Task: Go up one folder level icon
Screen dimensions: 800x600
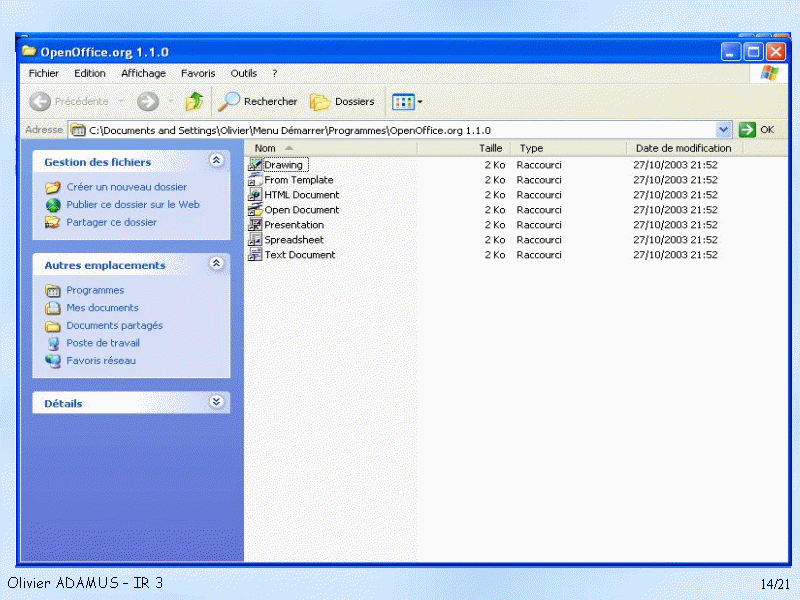Action: pyautogui.click(x=194, y=101)
